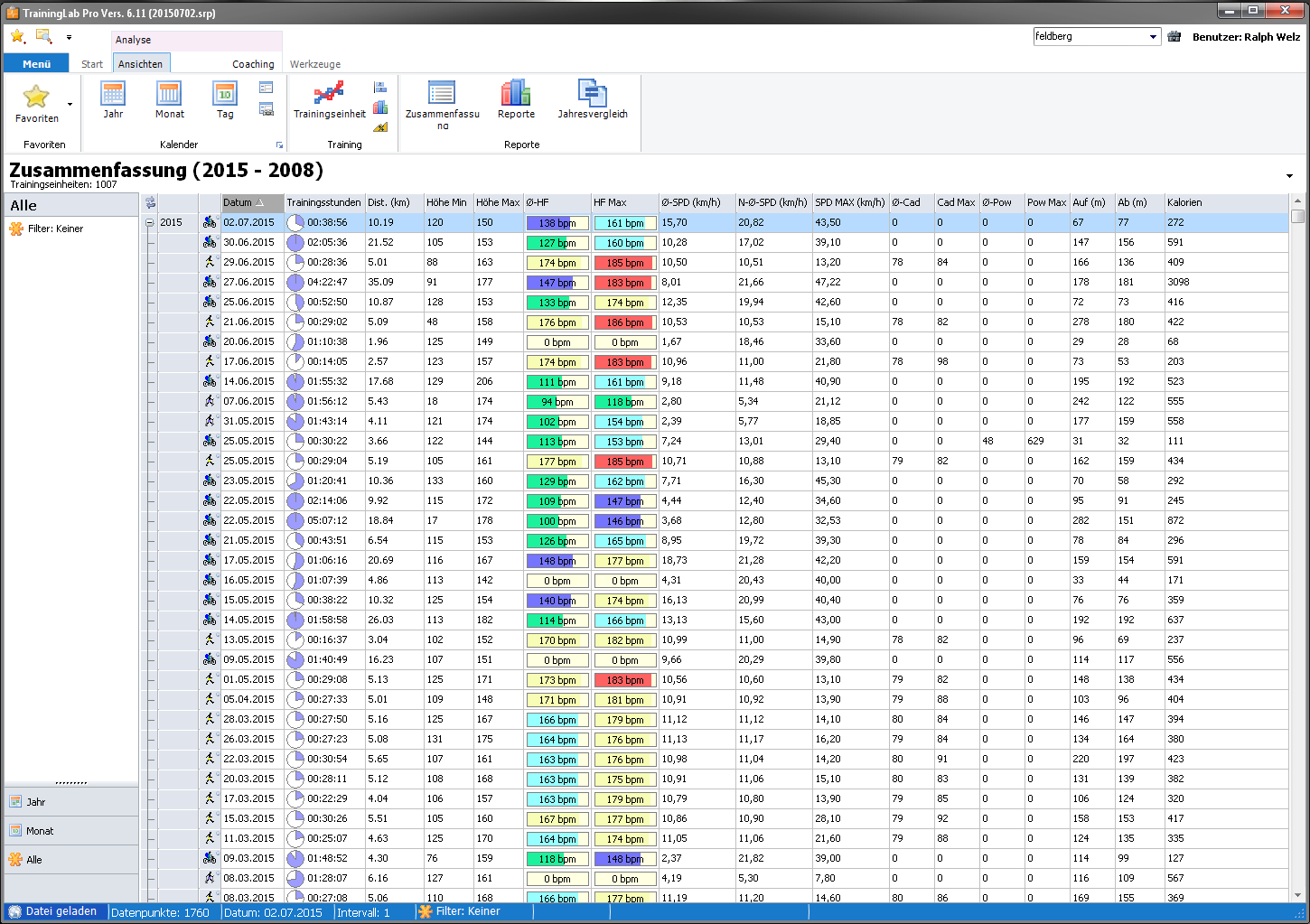Click Datenpunkte: 1760 in the status bar

click(160, 912)
